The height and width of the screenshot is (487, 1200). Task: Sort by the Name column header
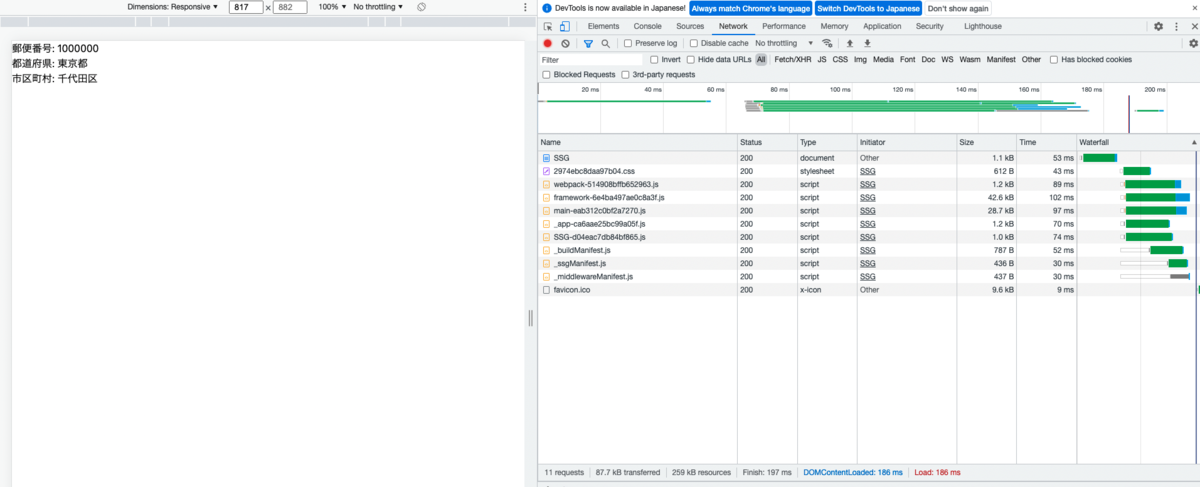(x=637, y=142)
